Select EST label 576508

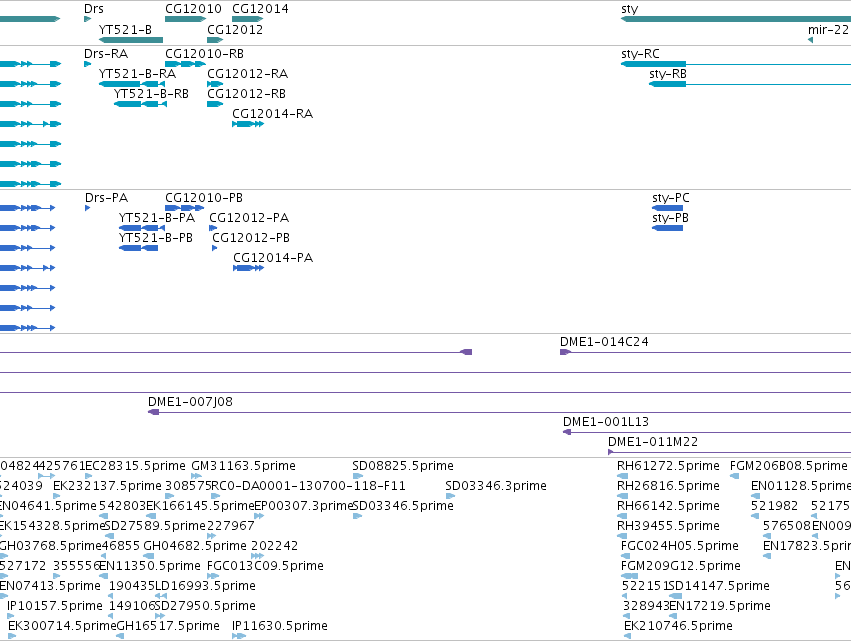click(786, 526)
